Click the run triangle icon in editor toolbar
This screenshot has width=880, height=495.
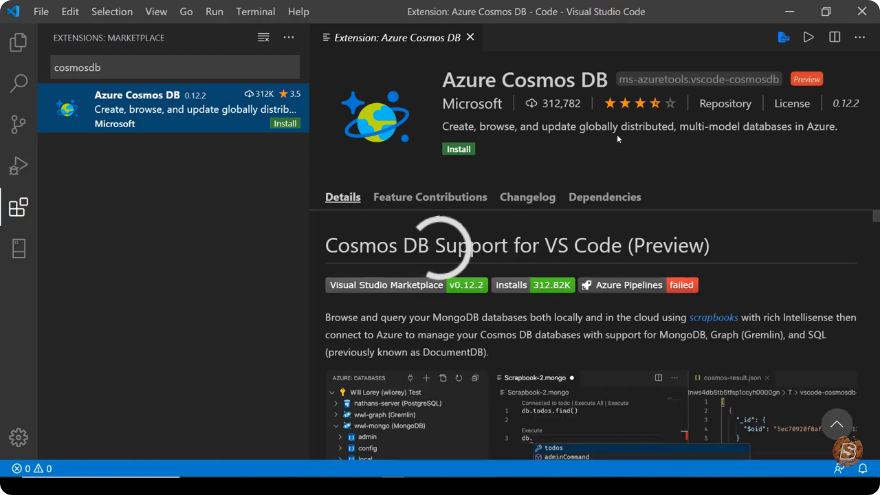(808, 38)
